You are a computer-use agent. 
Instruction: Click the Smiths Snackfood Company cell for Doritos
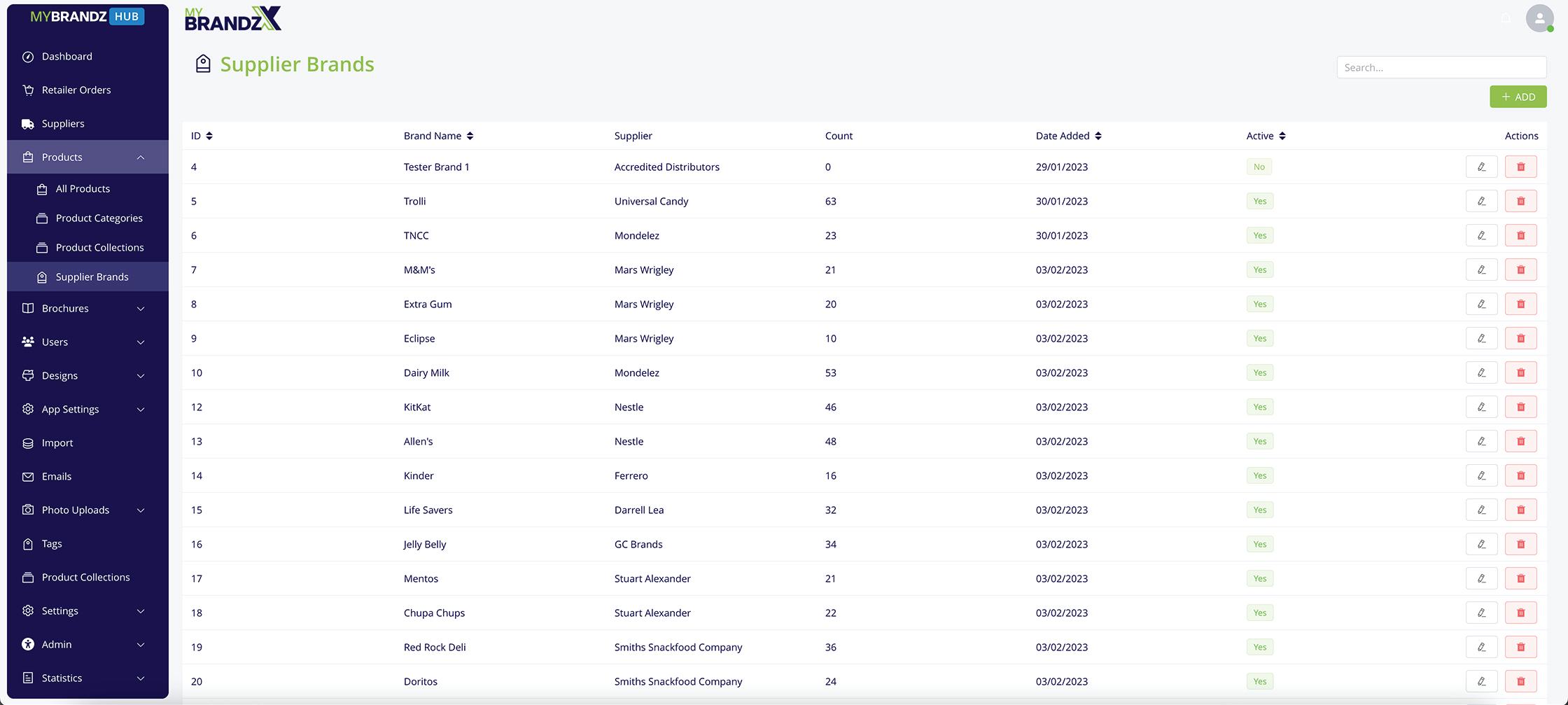(678, 681)
